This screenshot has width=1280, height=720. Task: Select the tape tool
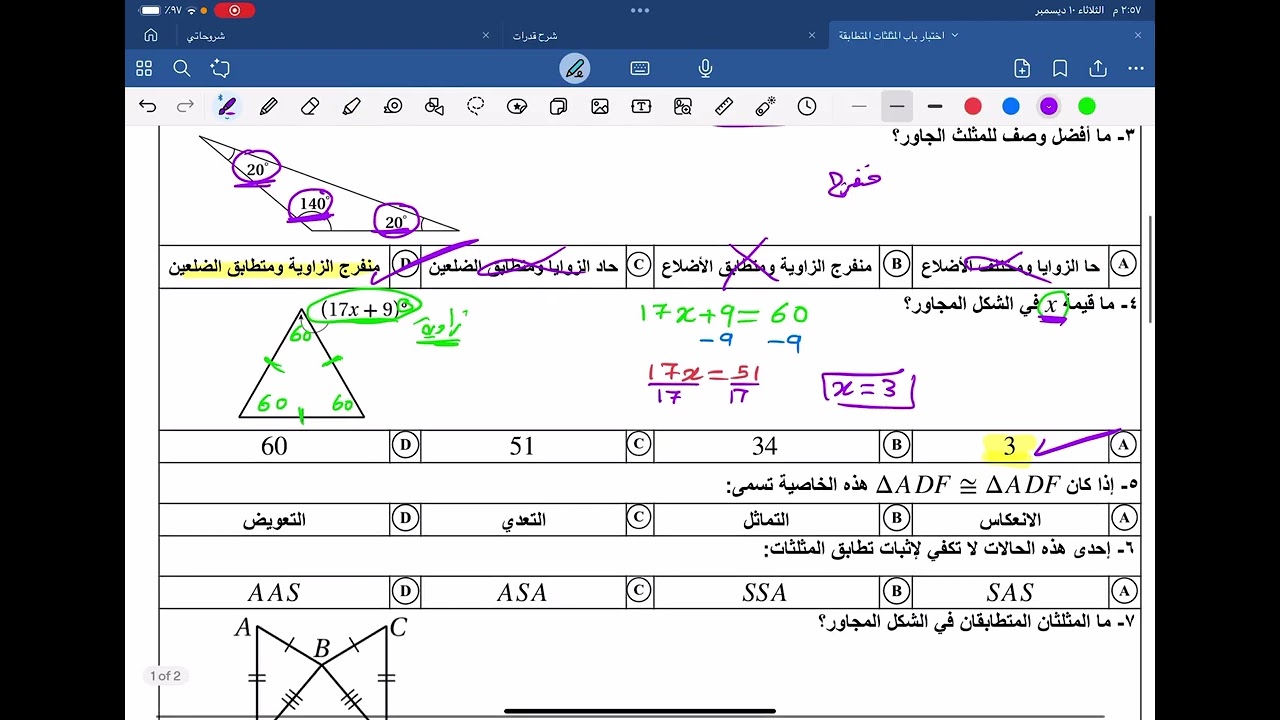click(393, 106)
